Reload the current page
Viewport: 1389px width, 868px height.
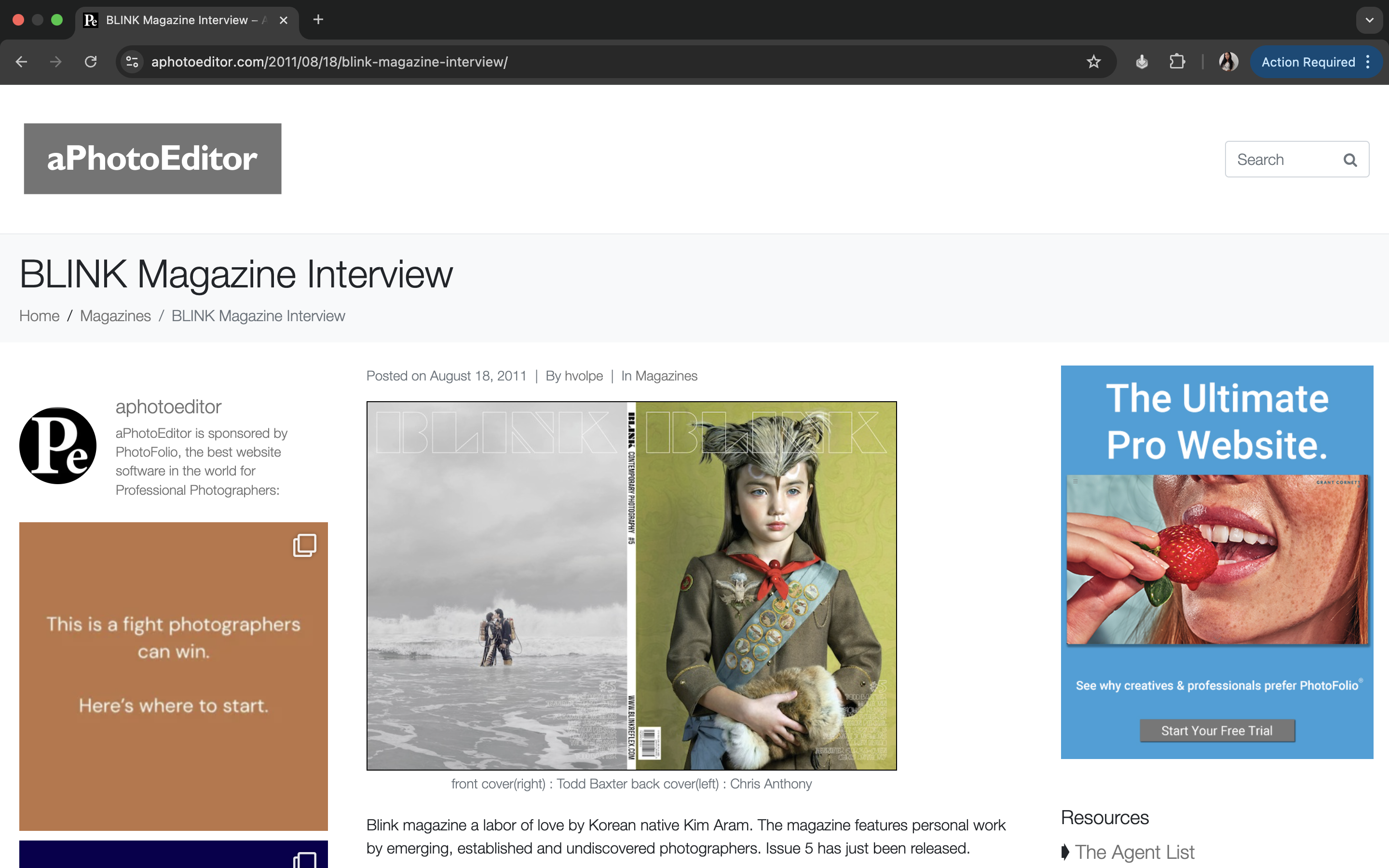pyautogui.click(x=91, y=62)
